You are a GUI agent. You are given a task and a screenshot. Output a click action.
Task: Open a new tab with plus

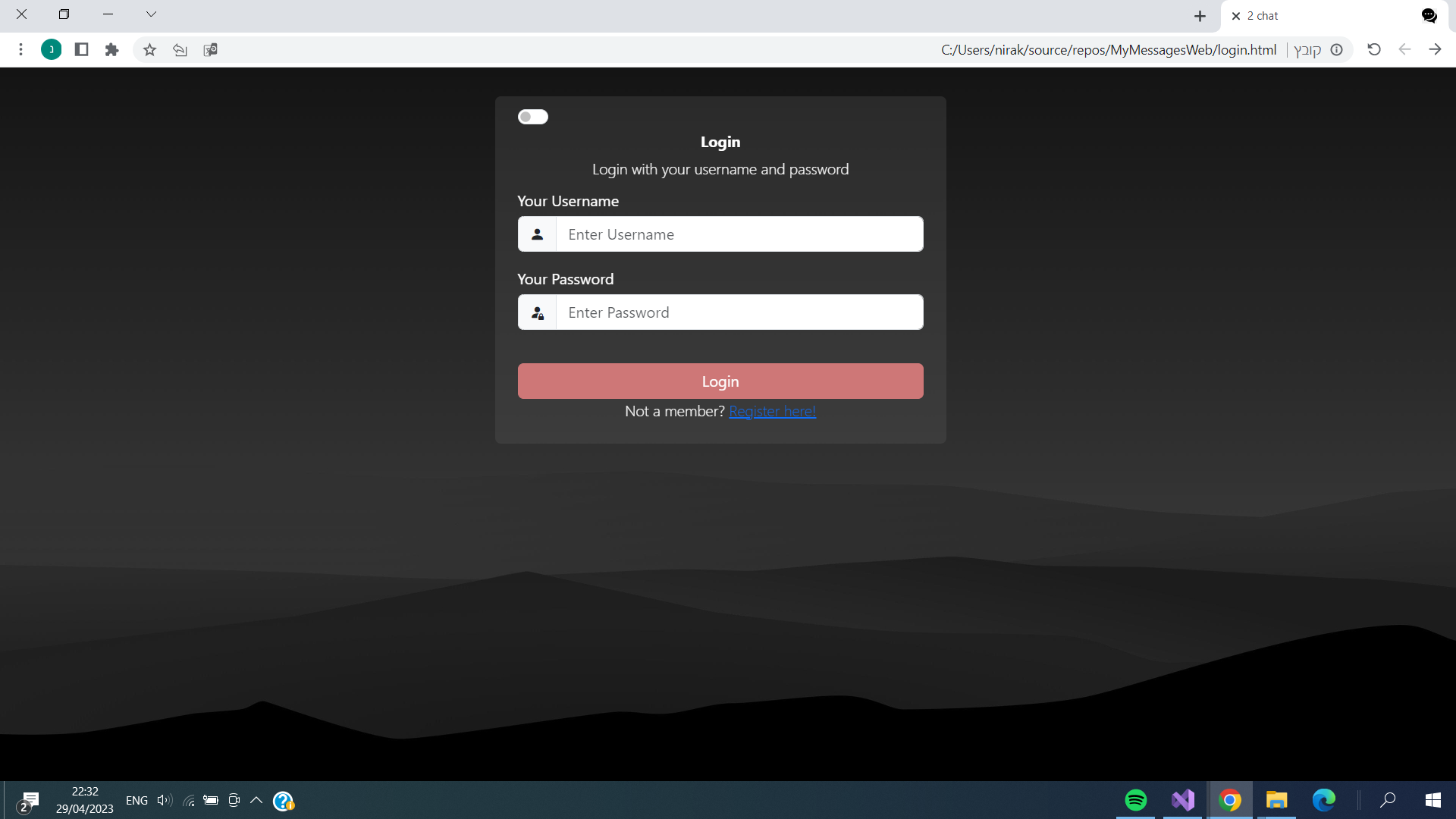pos(1200,16)
